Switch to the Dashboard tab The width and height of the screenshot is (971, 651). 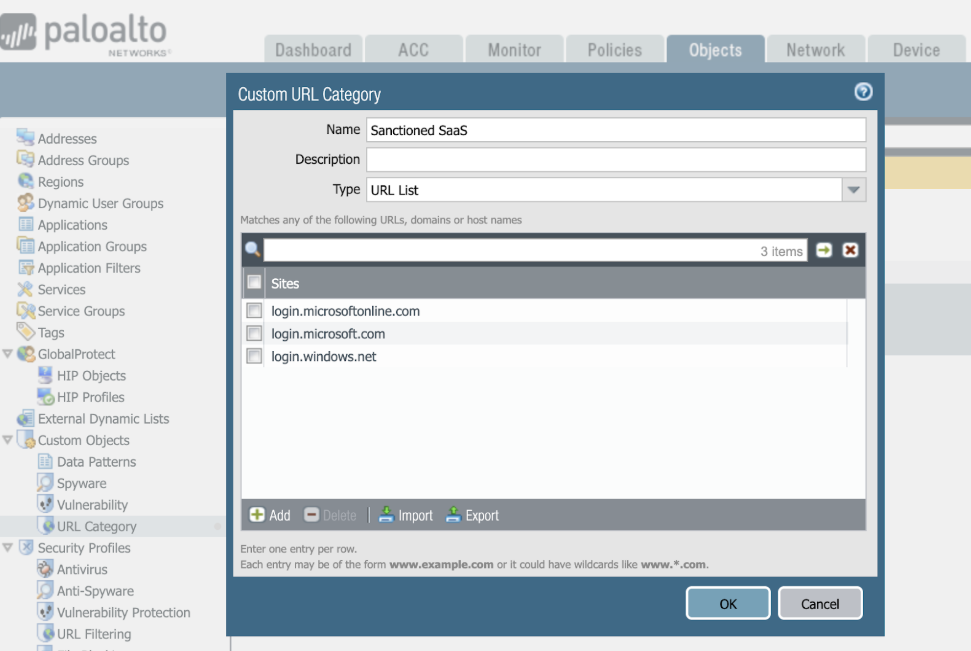313,50
